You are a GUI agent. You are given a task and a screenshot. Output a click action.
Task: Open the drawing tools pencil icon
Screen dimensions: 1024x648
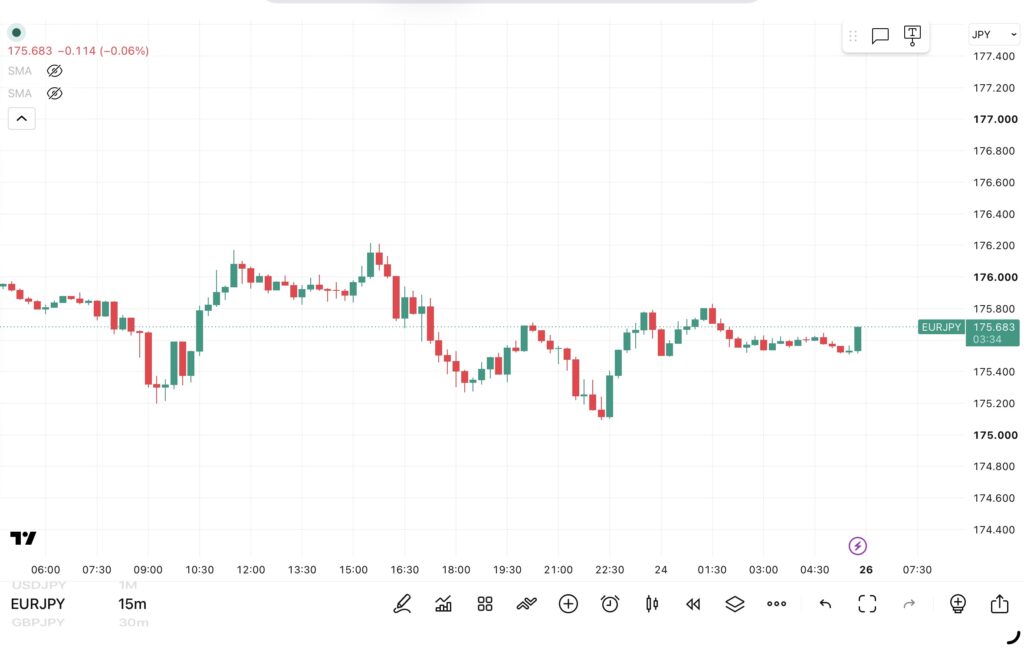402,604
